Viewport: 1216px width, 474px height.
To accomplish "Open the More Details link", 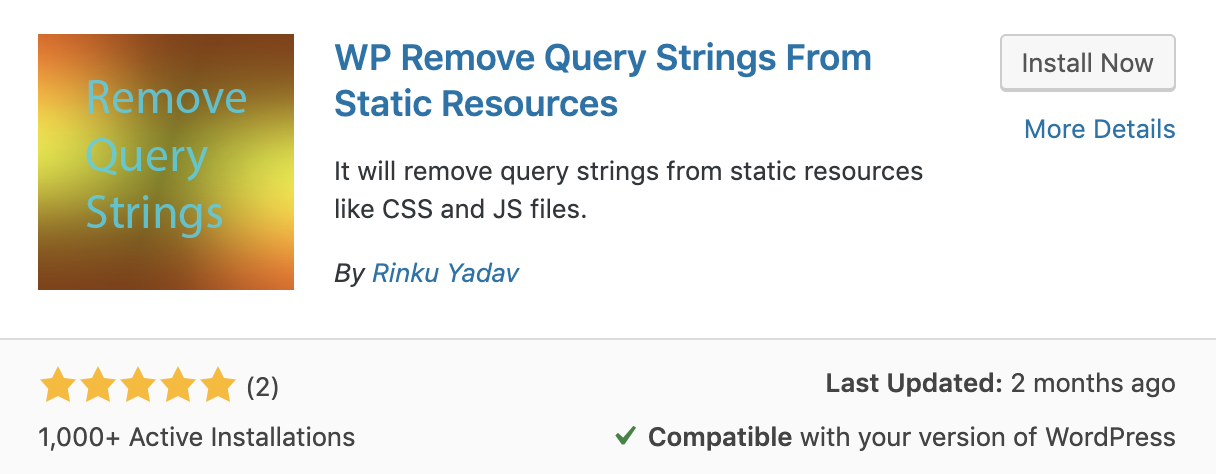I will point(1099,129).
